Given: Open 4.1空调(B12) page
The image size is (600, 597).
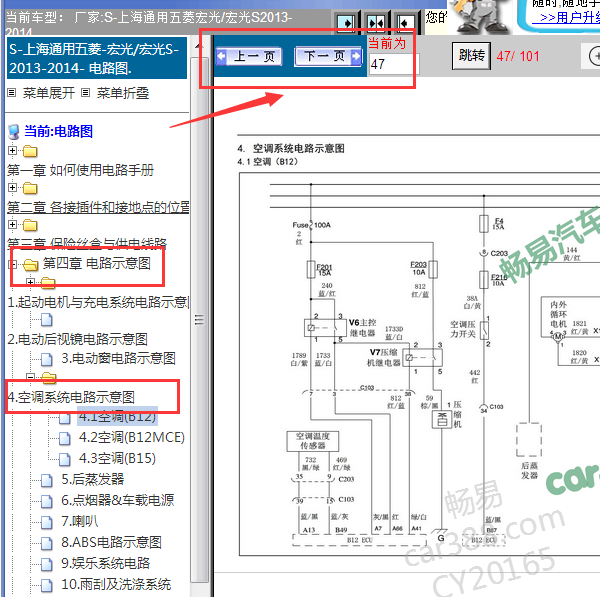Looking at the screenshot, I should [117, 416].
